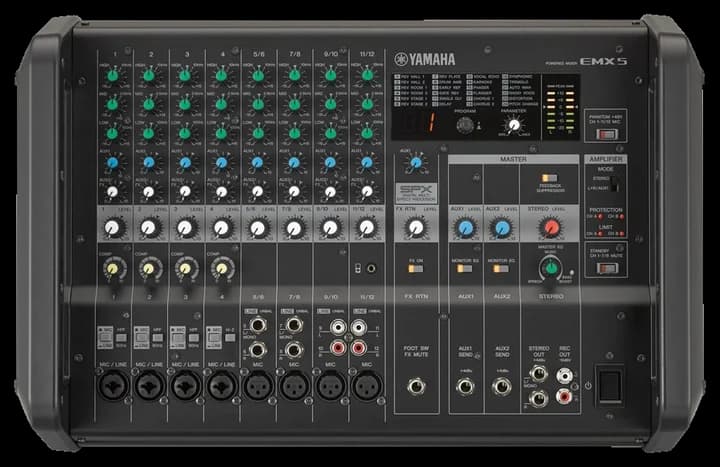This screenshot has height=467, width=720.
Task: Select the stereo mini jack on channel 11/12
Action: coord(371,268)
